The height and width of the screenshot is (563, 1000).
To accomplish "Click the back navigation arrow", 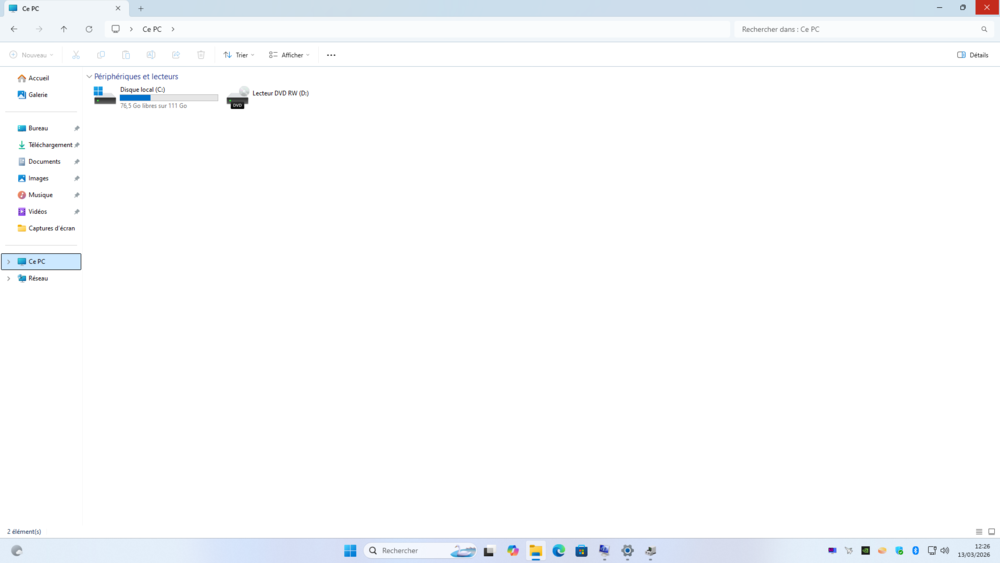I will [14, 29].
